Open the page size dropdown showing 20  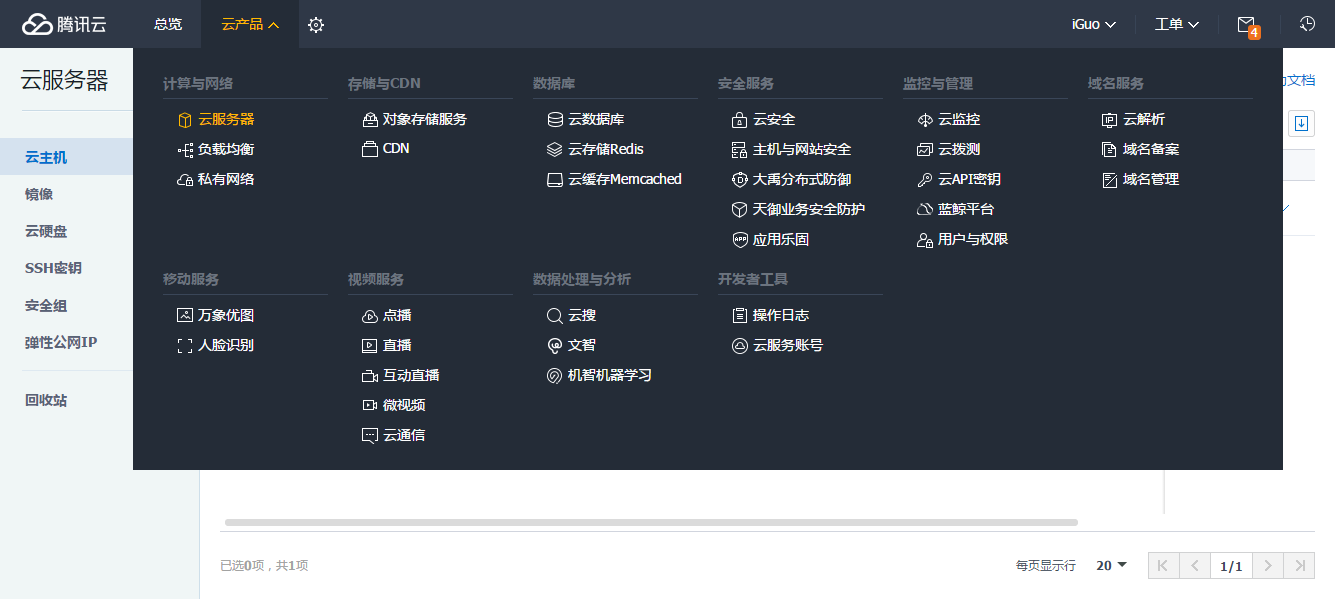point(1111,565)
